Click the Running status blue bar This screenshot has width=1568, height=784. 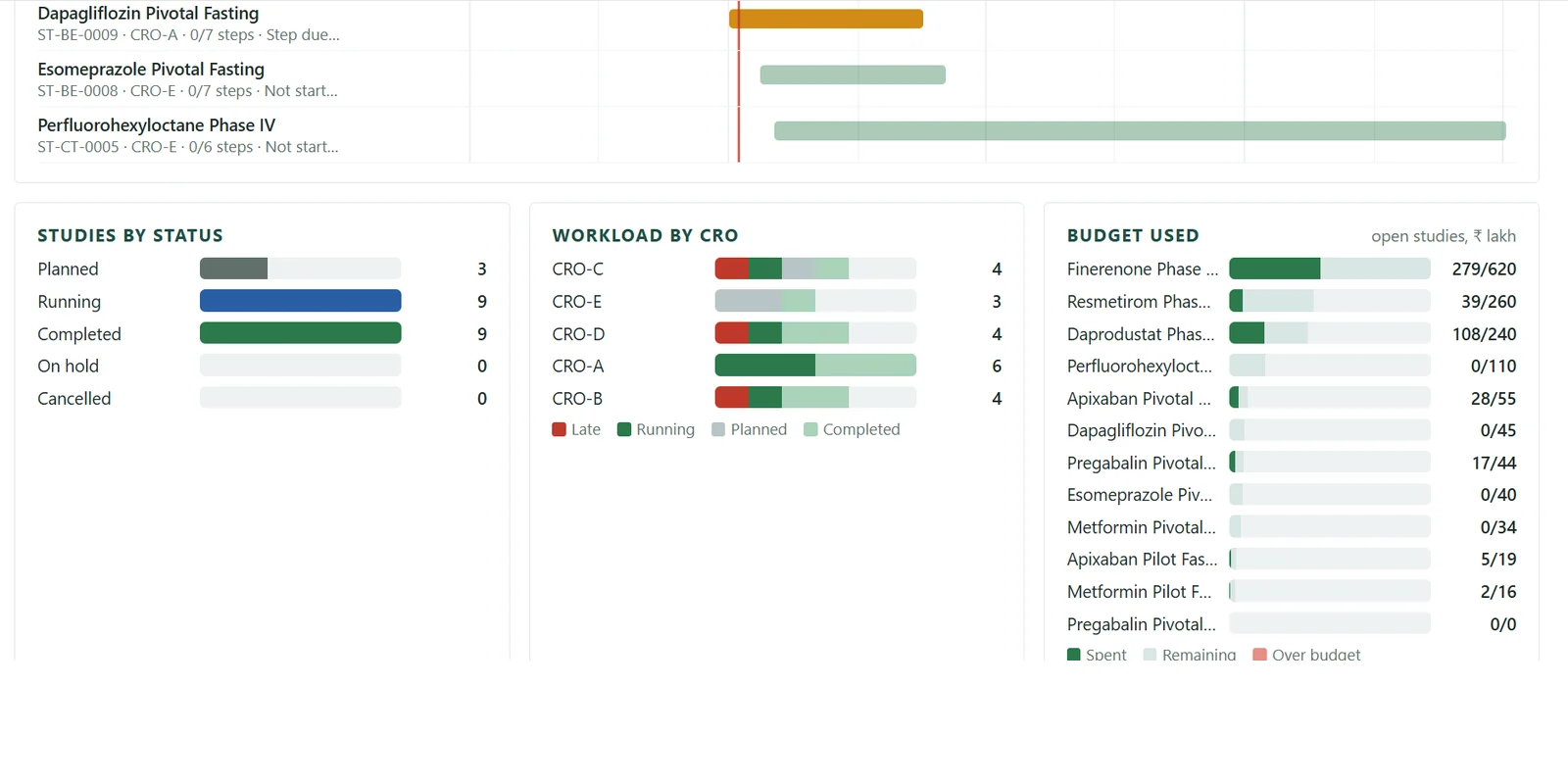[x=300, y=301]
